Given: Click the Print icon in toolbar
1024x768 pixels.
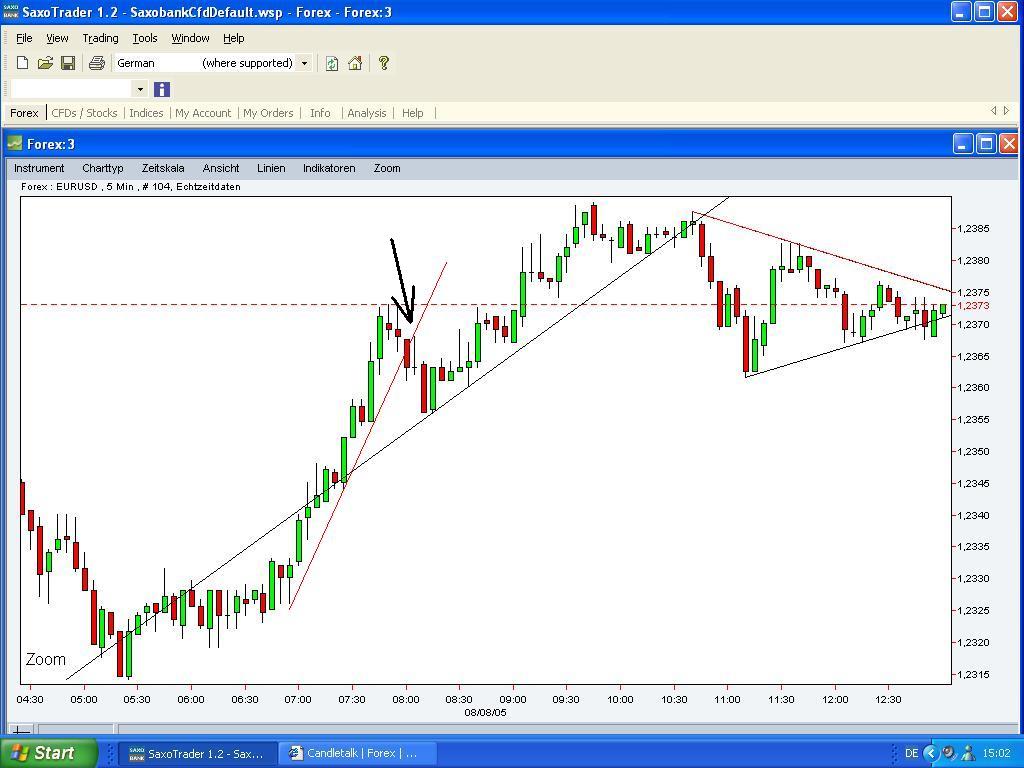Looking at the screenshot, I should pyautogui.click(x=96, y=63).
